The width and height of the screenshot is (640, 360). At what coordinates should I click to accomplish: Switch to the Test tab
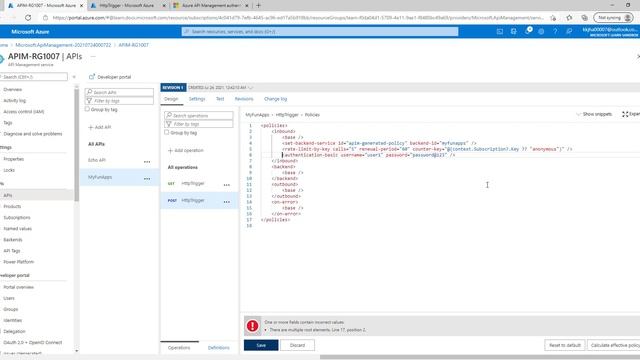tap(220, 99)
